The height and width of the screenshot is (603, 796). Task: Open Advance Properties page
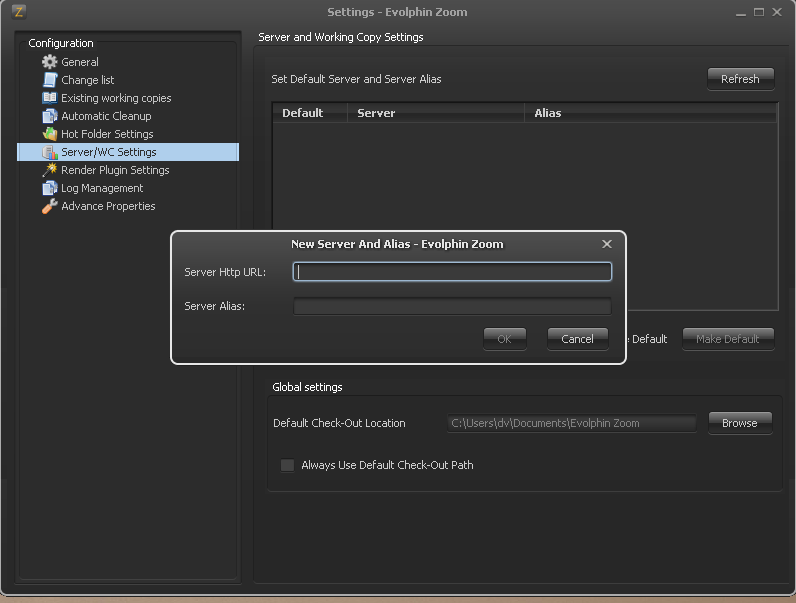pos(108,206)
